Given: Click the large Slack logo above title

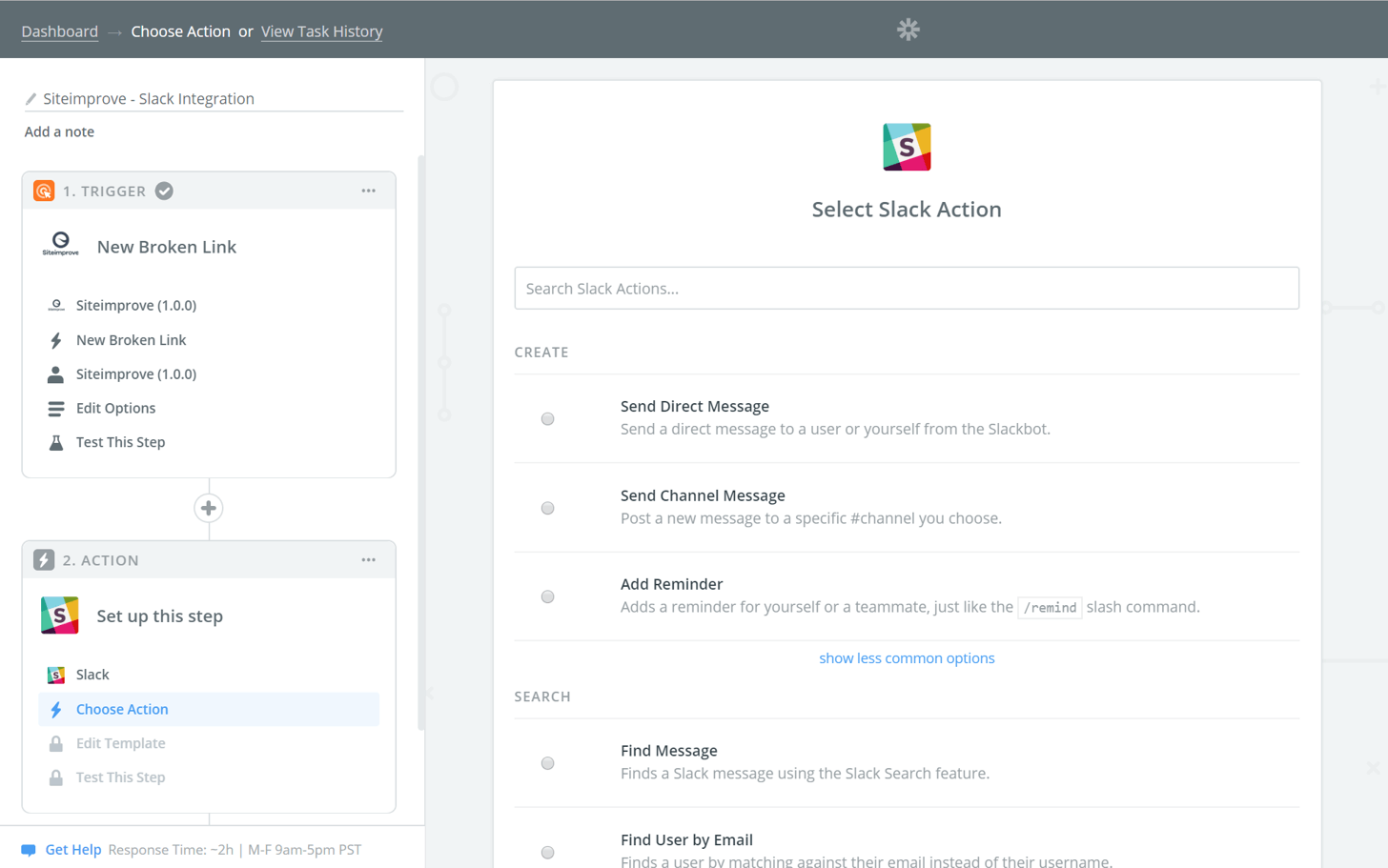Looking at the screenshot, I should [x=906, y=147].
